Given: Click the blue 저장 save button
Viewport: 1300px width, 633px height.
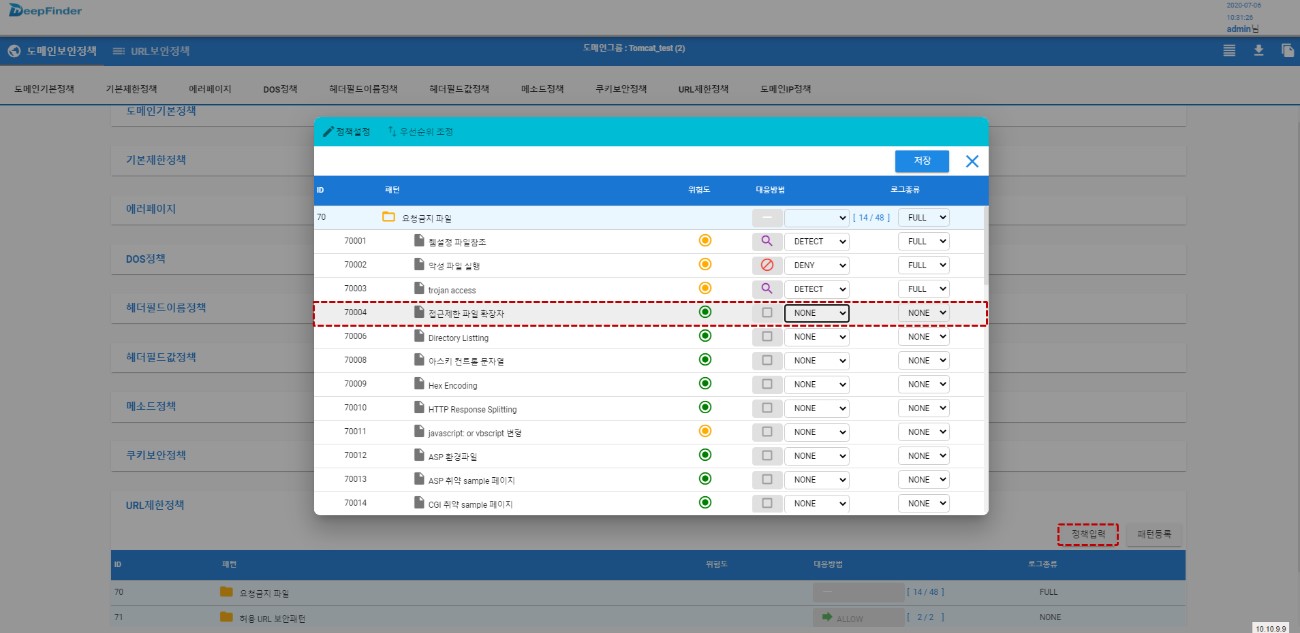Looking at the screenshot, I should [x=922, y=161].
